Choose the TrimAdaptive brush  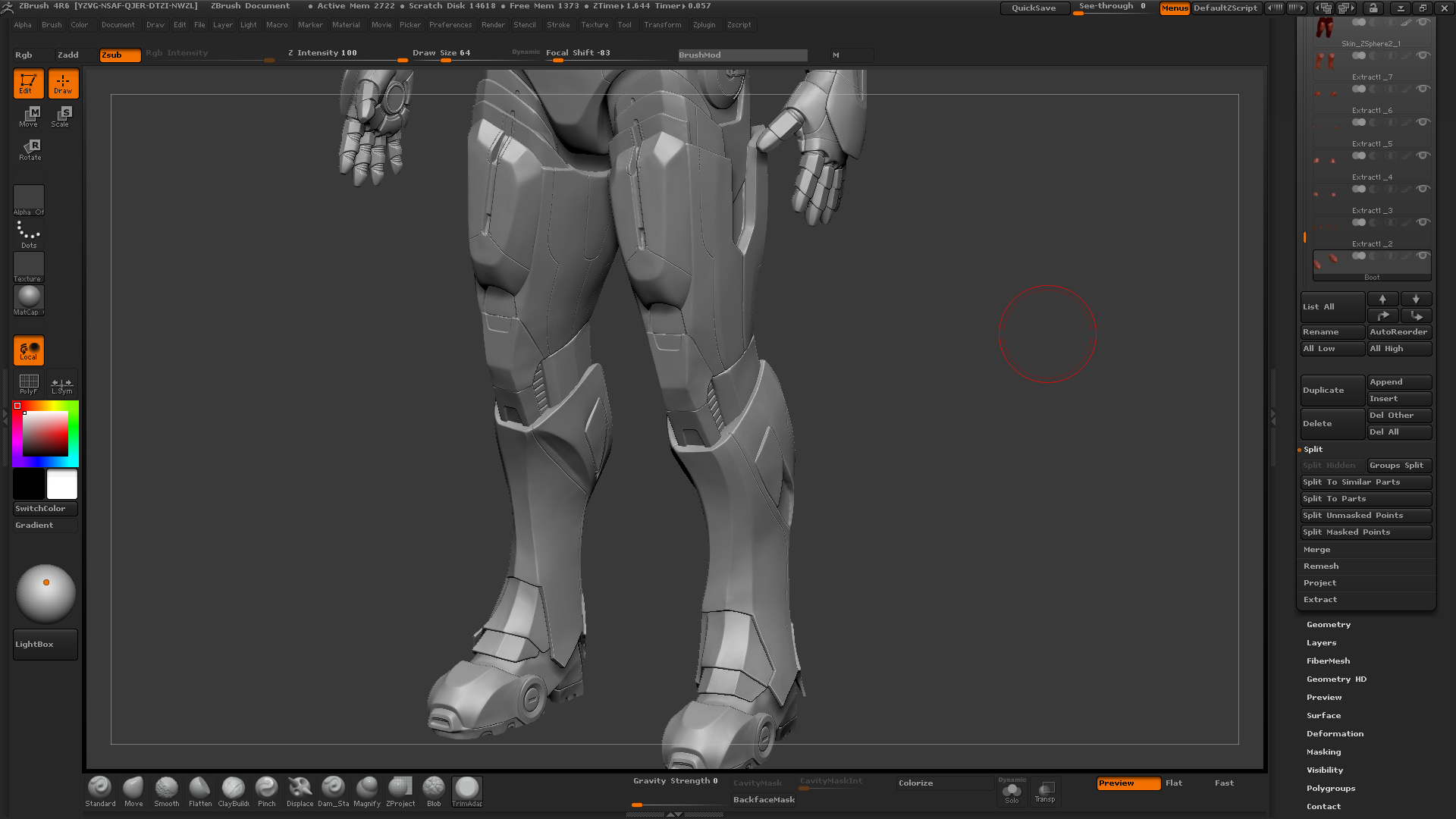[x=467, y=792]
